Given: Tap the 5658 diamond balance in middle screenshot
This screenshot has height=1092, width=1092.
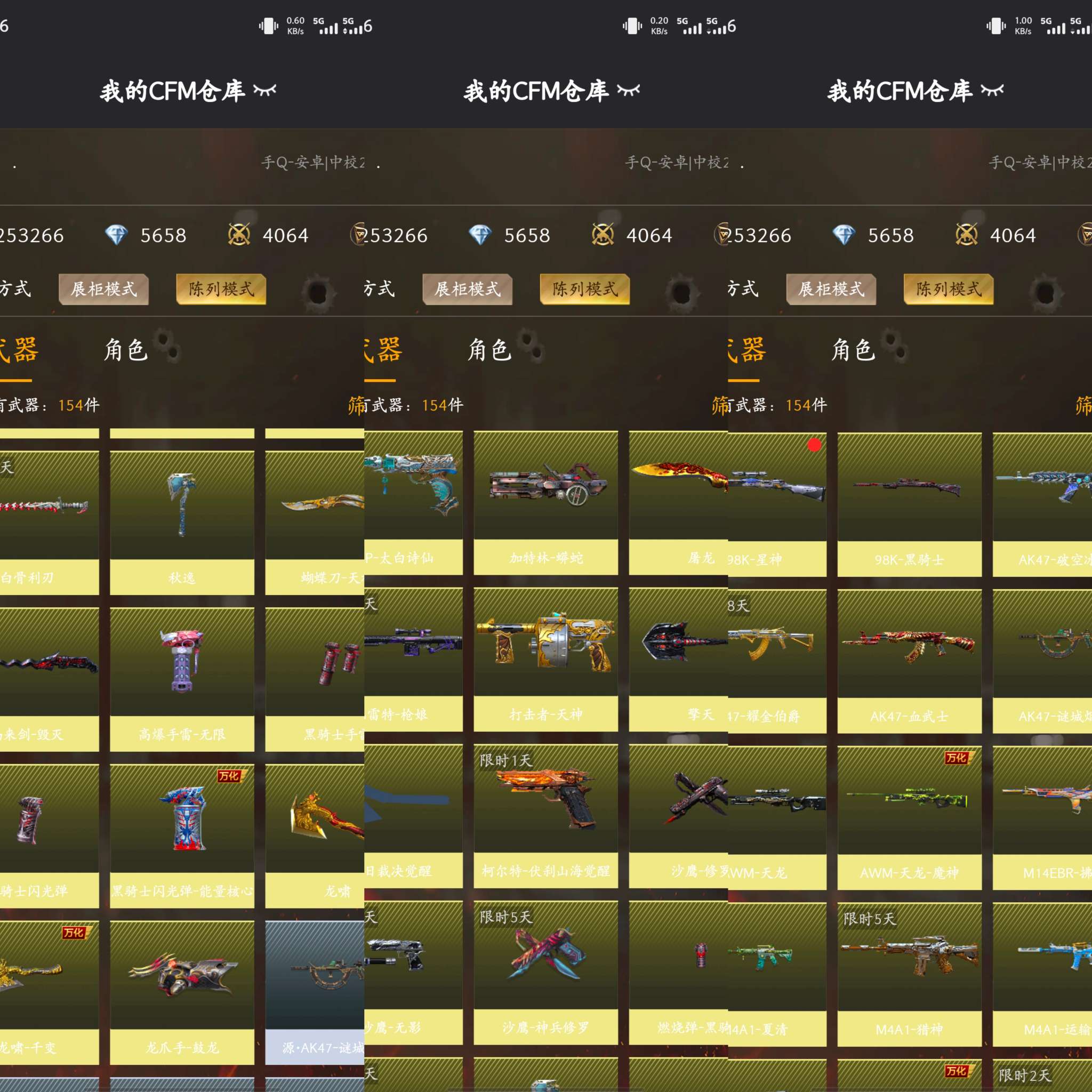Looking at the screenshot, I should coord(526,235).
